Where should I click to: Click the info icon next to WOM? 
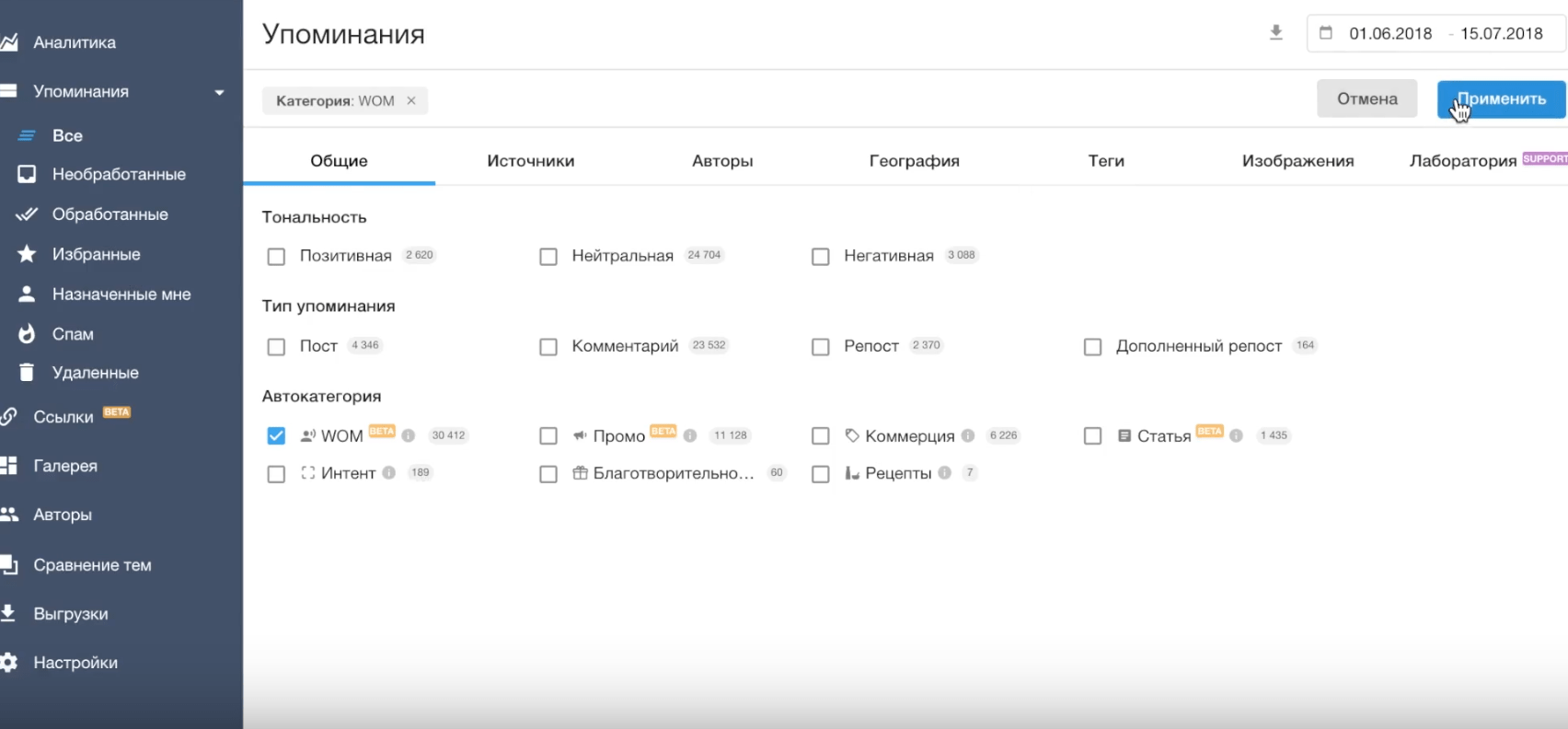[x=409, y=435]
